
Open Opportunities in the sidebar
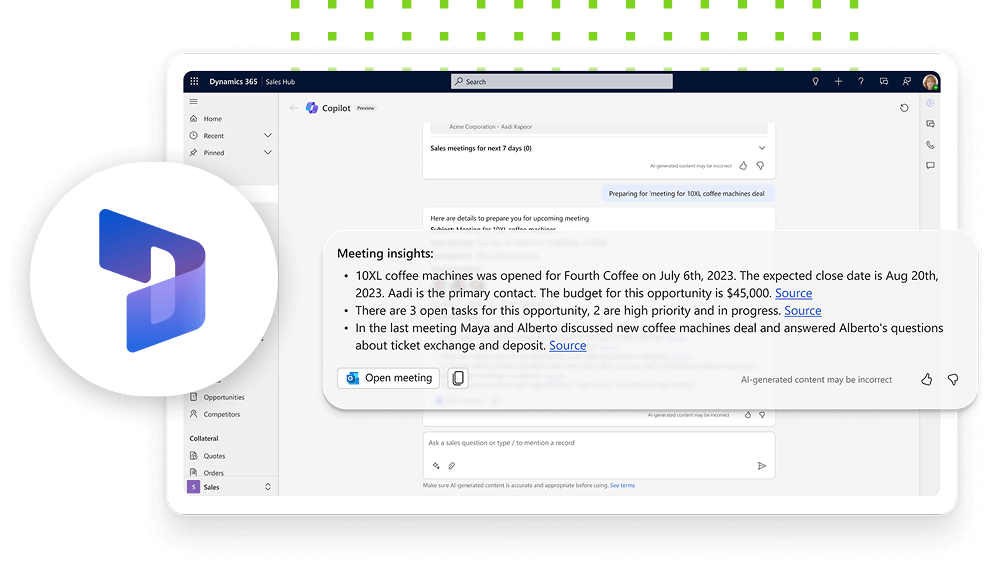pyautogui.click(x=224, y=398)
